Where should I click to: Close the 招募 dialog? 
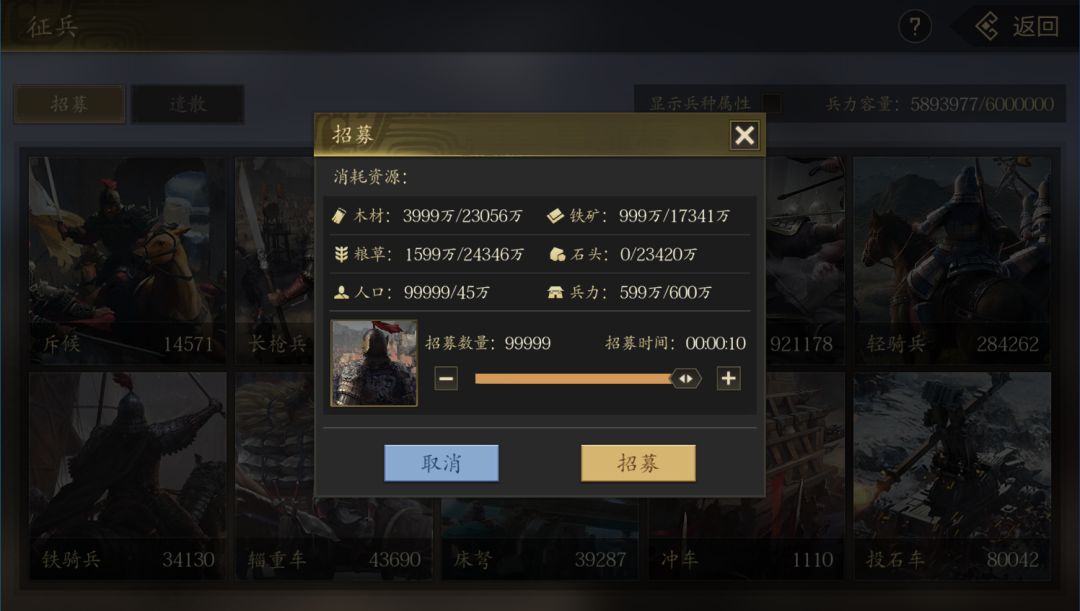(x=744, y=135)
